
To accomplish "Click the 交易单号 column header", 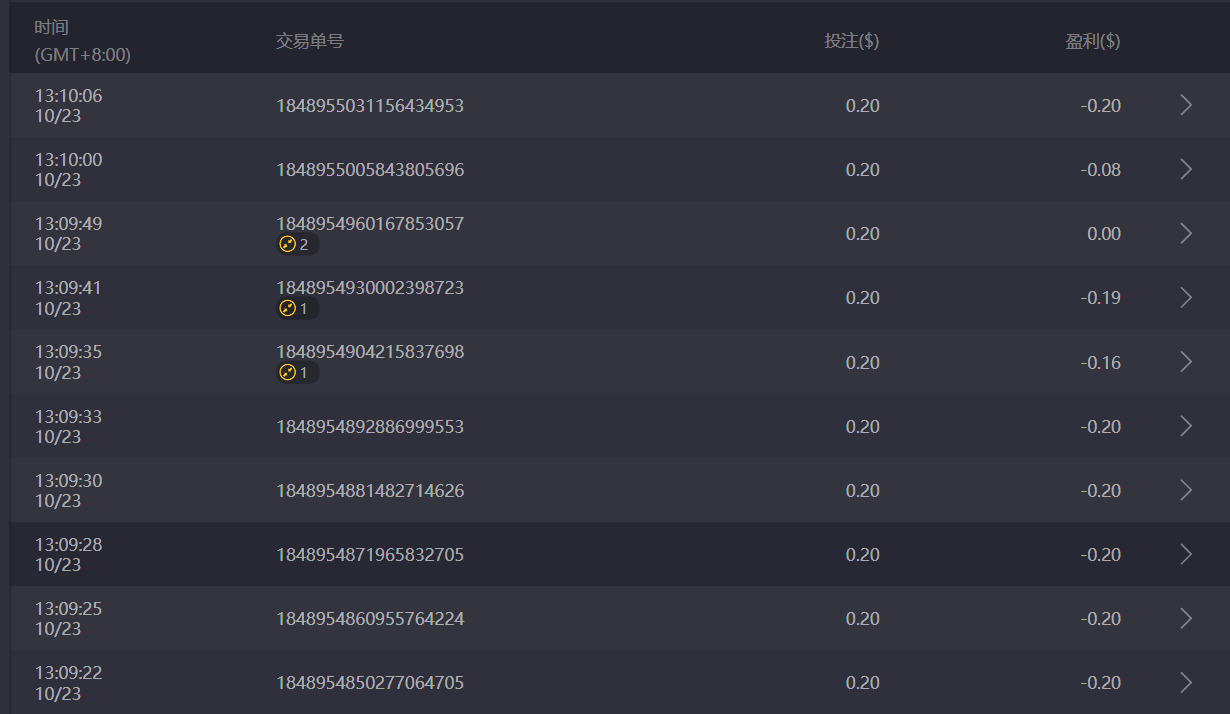I will coord(308,41).
